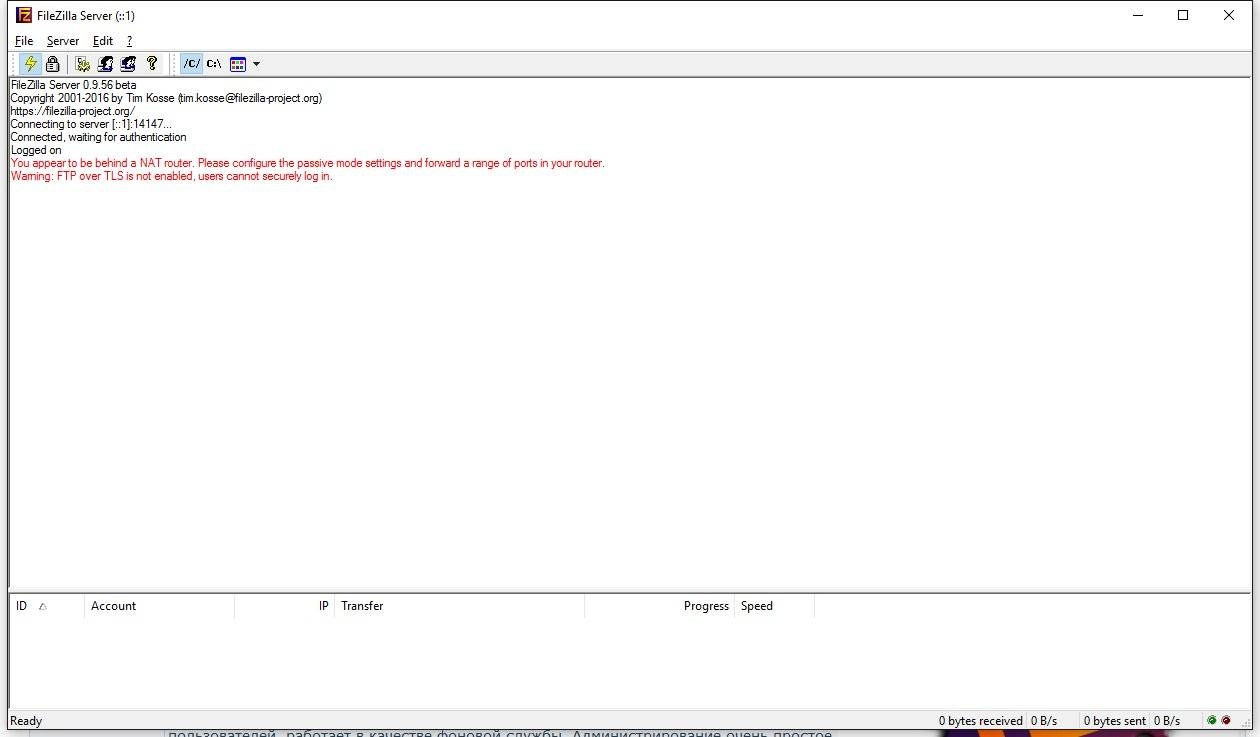This screenshot has height=737, width=1260.
Task: Click the red send indicator light
Action: (1226, 720)
